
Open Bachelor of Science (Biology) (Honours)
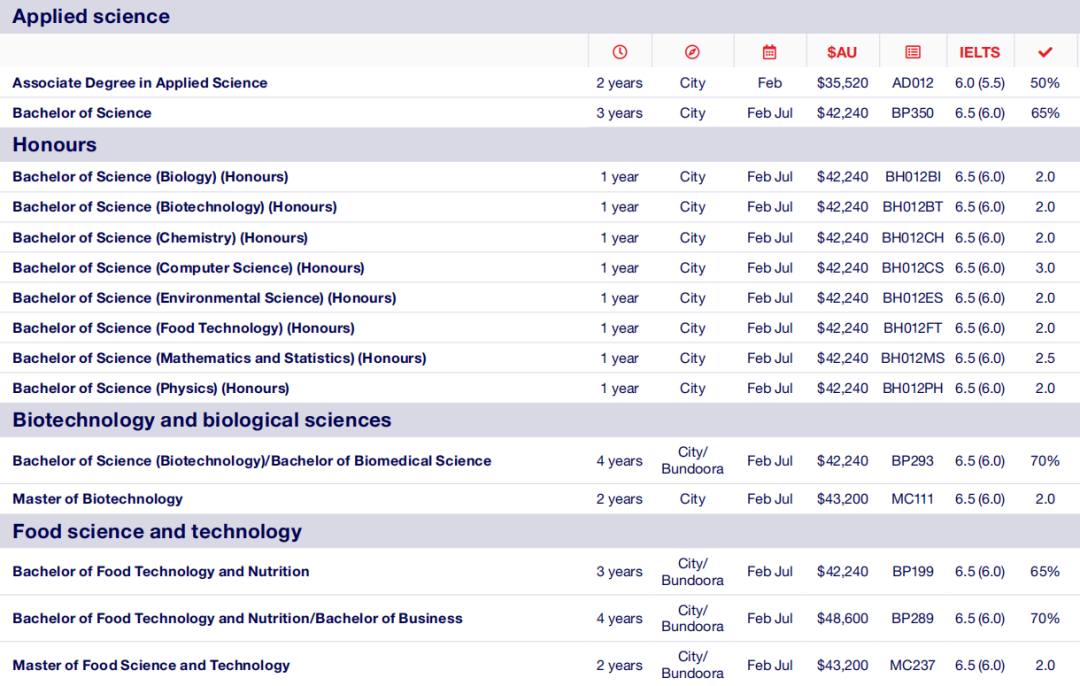coord(150,177)
